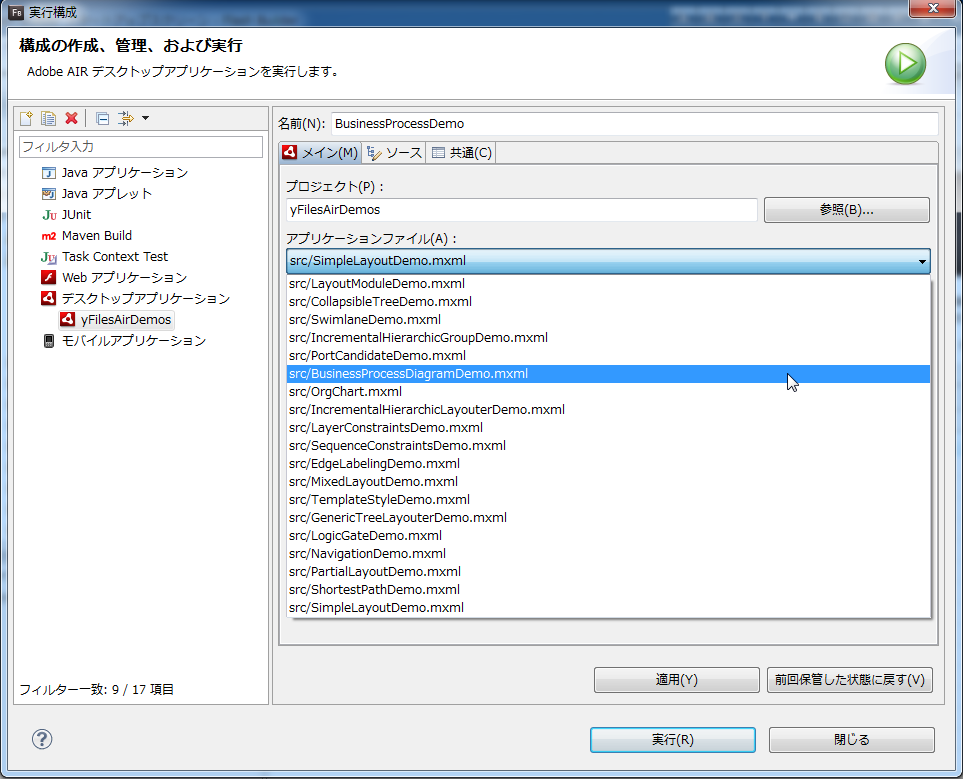Select Maven Build configuration type
963x779 pixels.
87,235
